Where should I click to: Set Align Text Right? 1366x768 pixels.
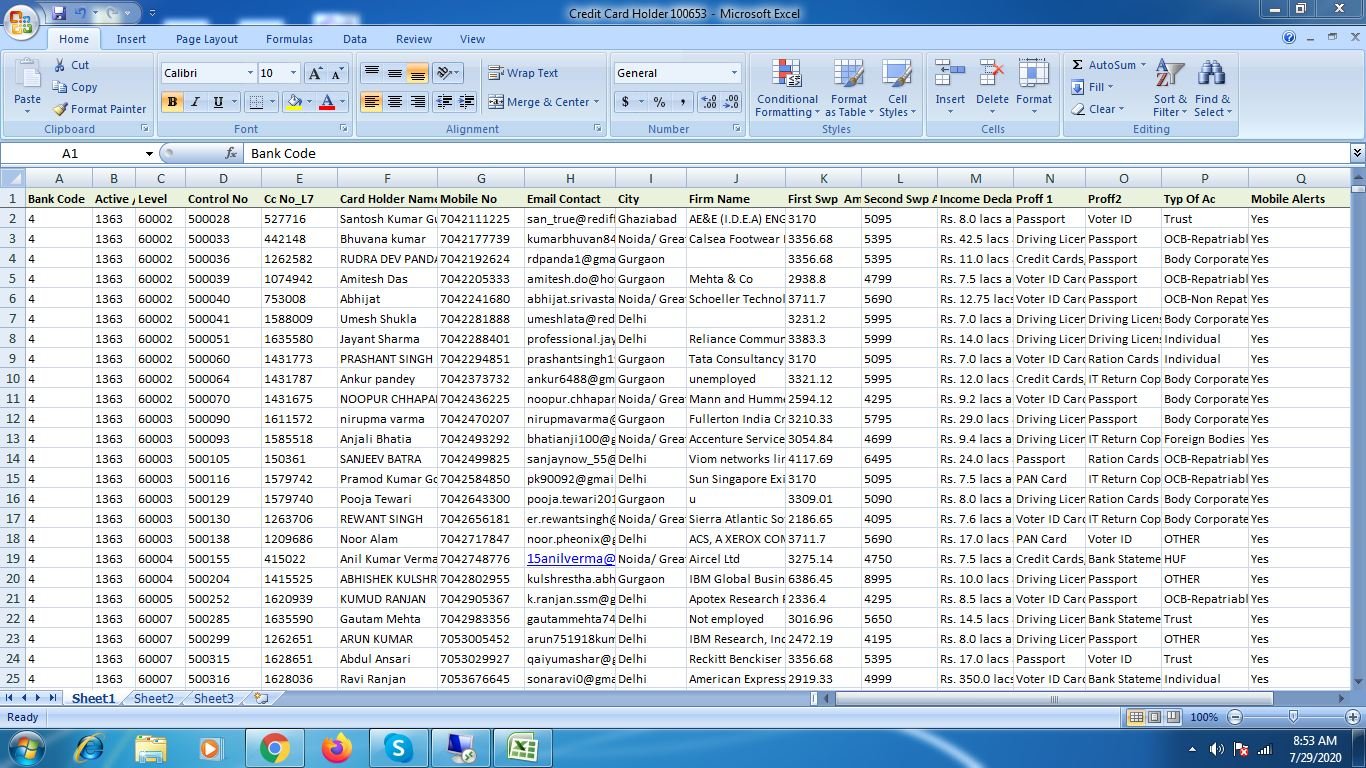pyautogui.click(x=417, y=102)
